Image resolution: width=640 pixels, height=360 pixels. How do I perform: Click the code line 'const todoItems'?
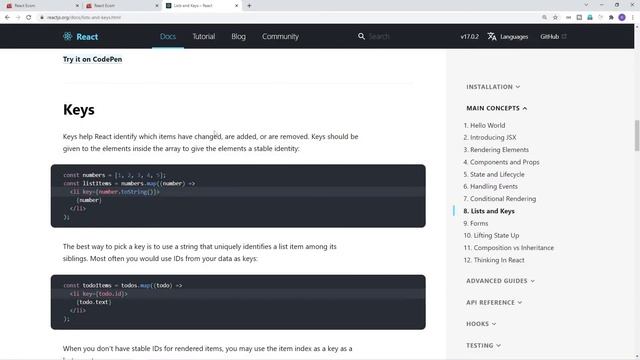tap(123, 285)
